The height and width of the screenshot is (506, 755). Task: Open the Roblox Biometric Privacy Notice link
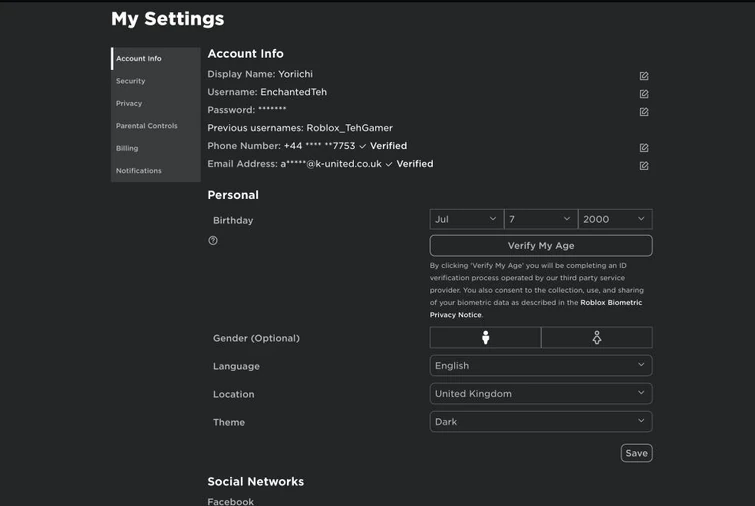(x=611, y=302)
